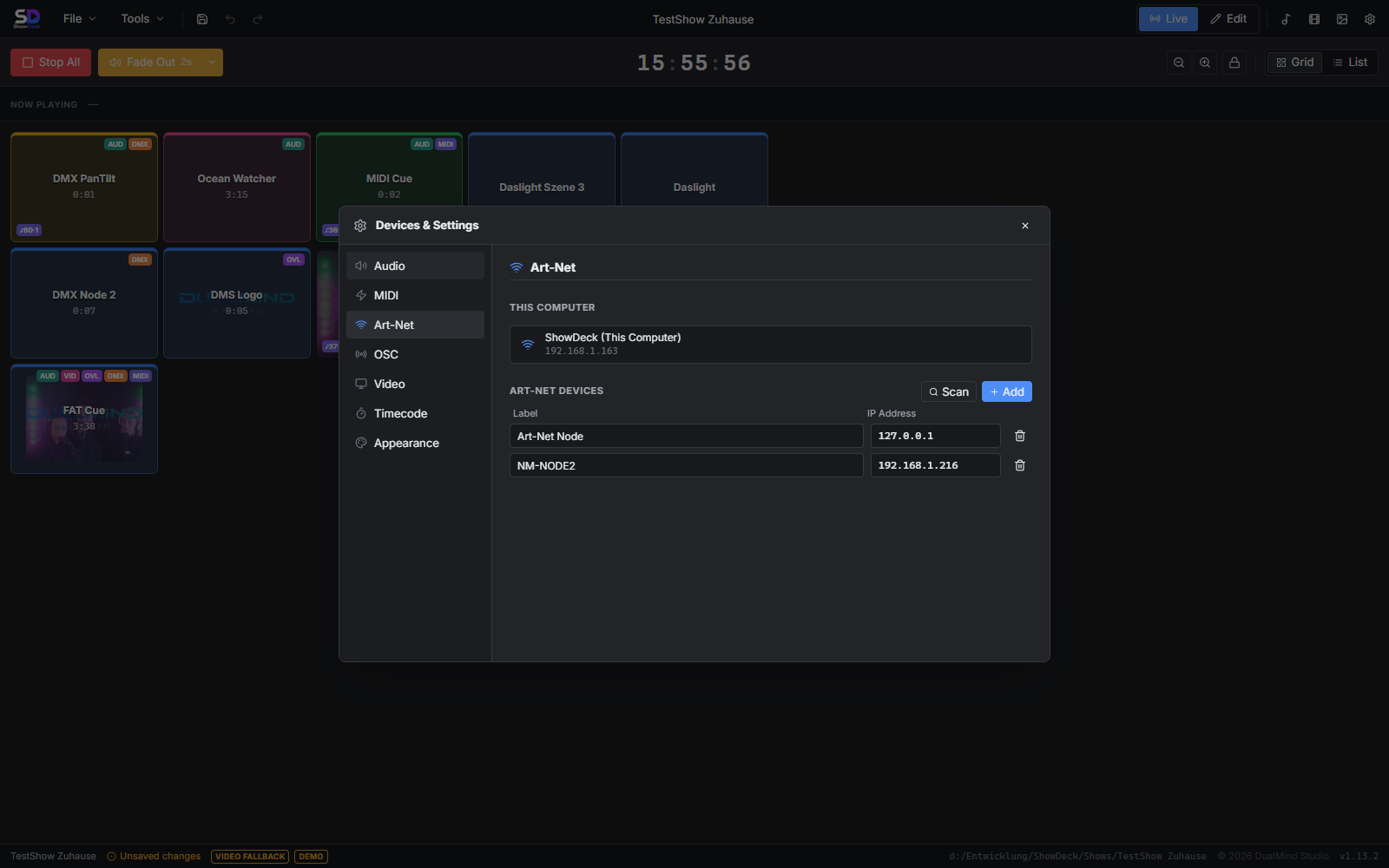Open Video settings tab

click(x=415, y=384)
